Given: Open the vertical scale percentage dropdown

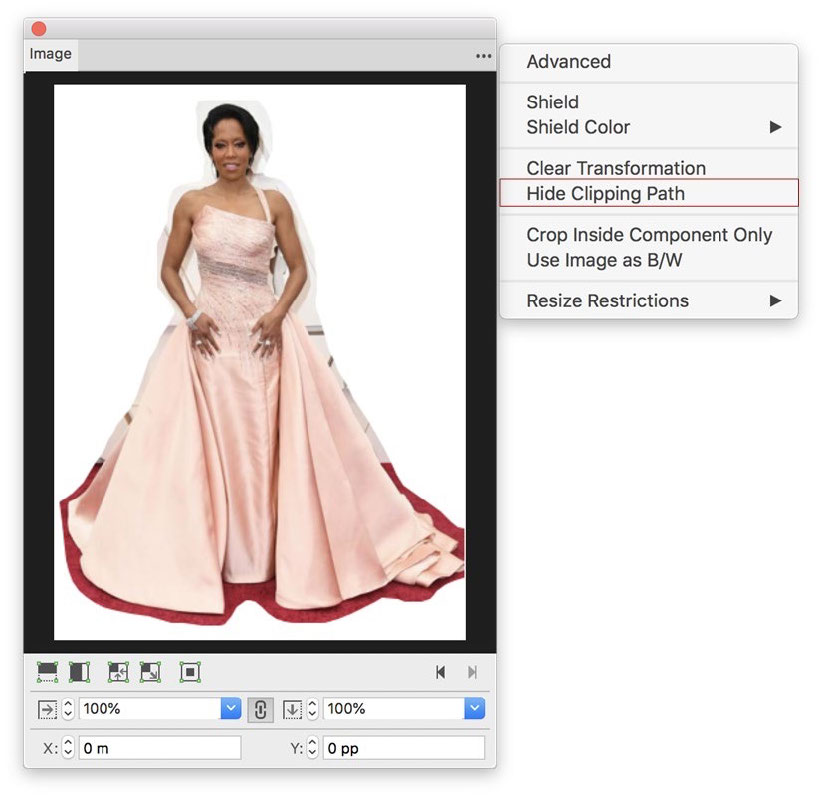Looking at the screenshot, I should click(x=474, y=709).
